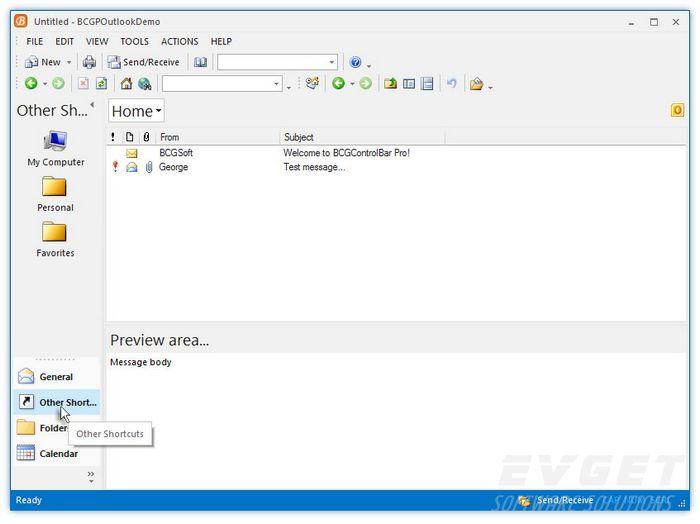
Task: Open help toolbar options arrow
Action: pyautogui.click(x=369, y=65)
